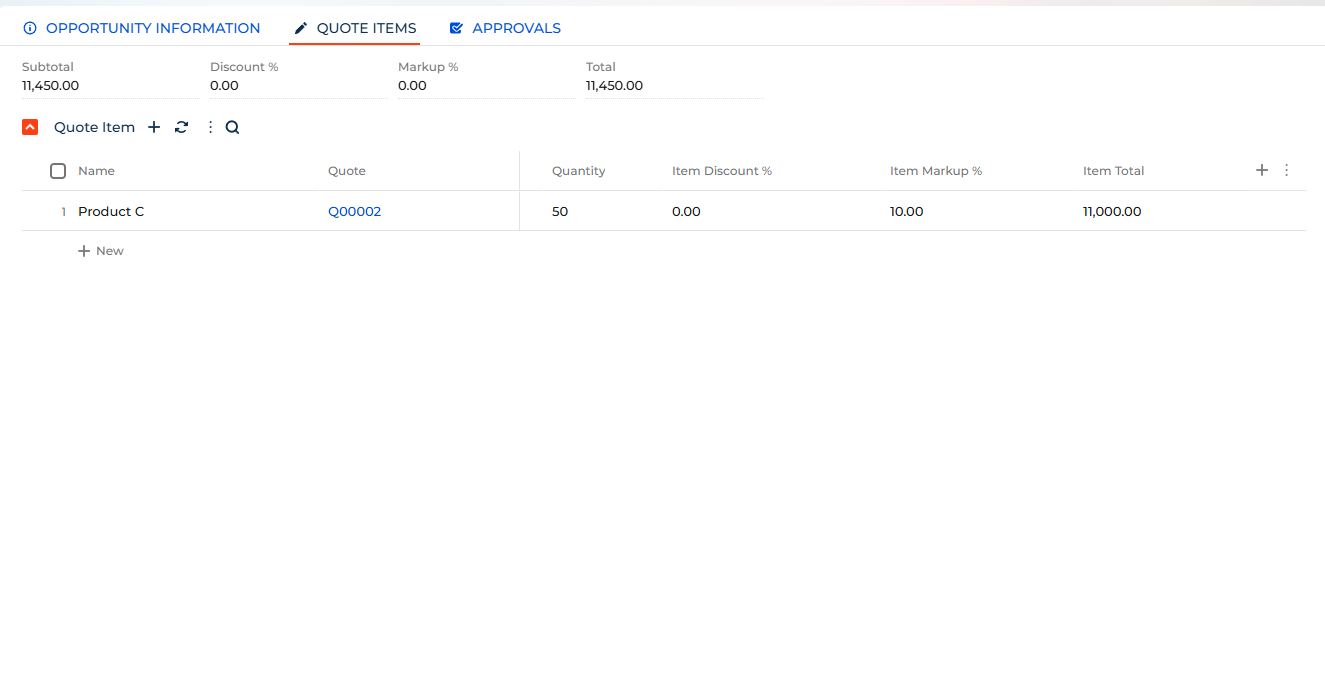1325x681 pixels.
Task: Refresh the Quote Item list
Action: pyautogui.click(x=181, y=127)
